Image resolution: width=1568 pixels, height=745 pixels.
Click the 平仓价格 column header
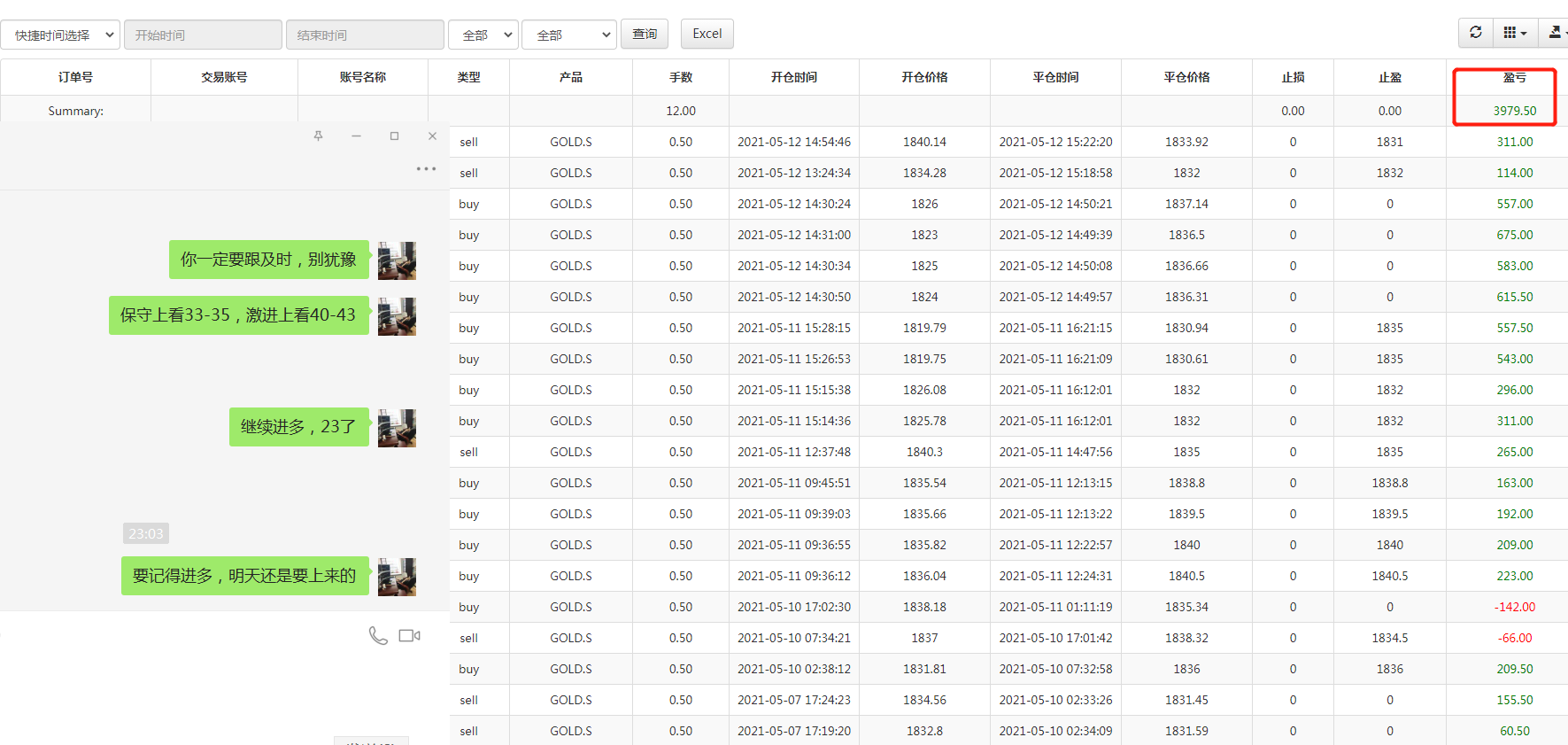click(1186, 77)
